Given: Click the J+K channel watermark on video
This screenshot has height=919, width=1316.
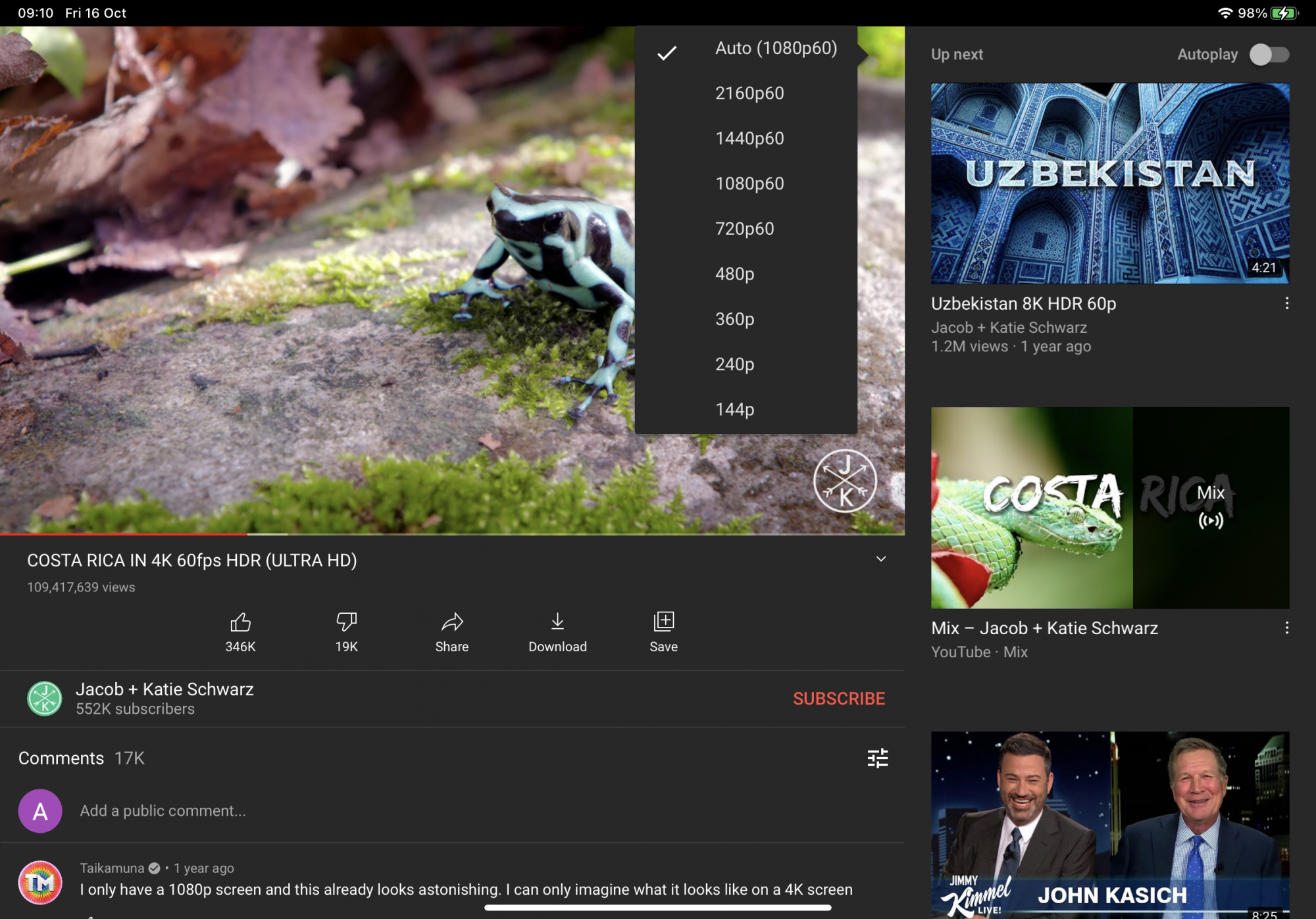Looking at the screenshot, I should point(845,481).
